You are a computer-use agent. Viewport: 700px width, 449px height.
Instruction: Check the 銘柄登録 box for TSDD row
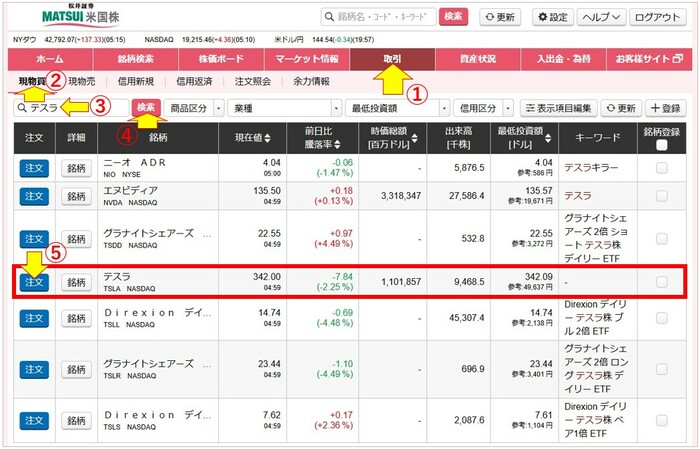pos(662,238)
